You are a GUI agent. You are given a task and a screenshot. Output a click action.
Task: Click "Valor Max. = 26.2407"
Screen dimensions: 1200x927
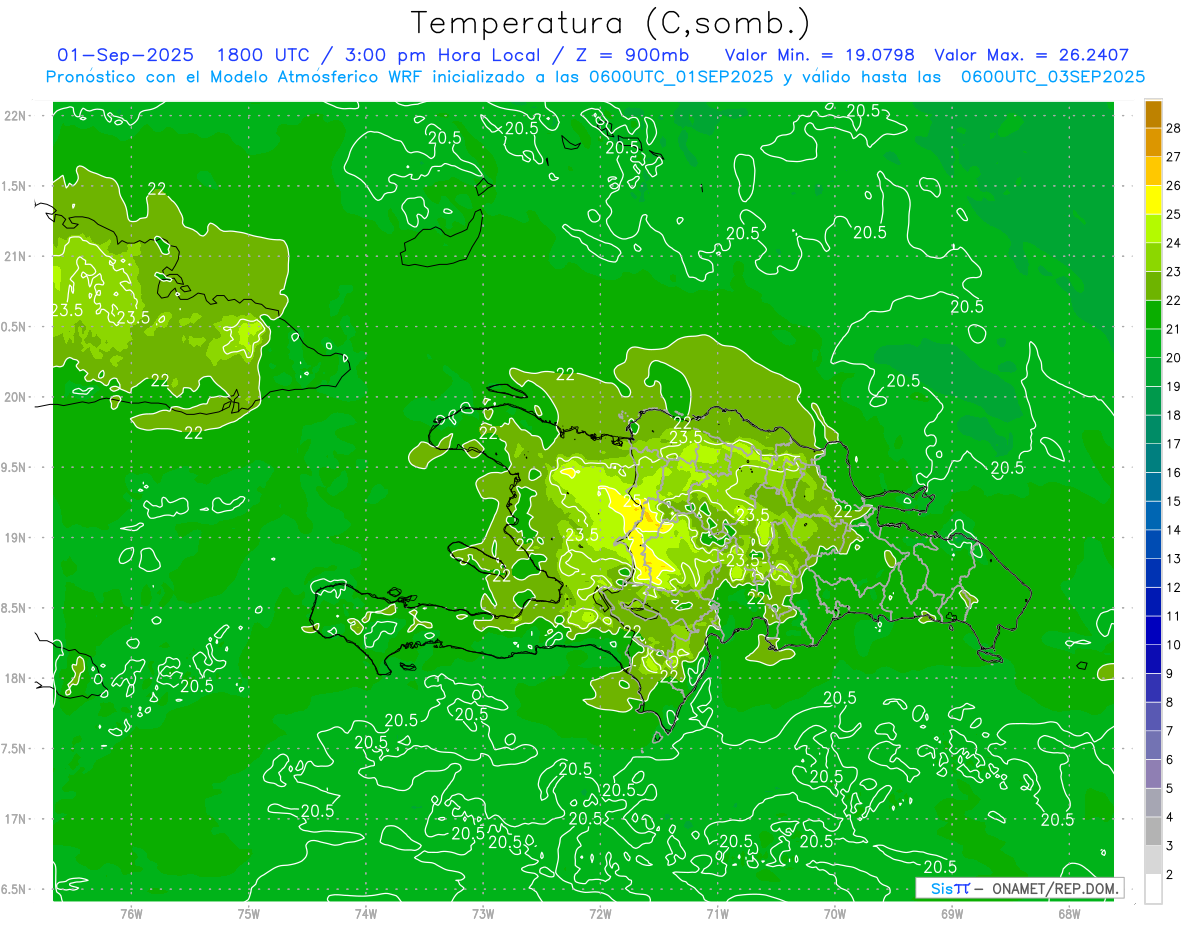1032,55
